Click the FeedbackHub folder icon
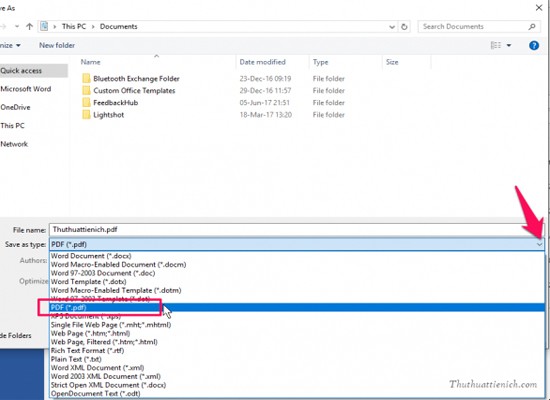The image size is (550, 400). tap(86, 102)
